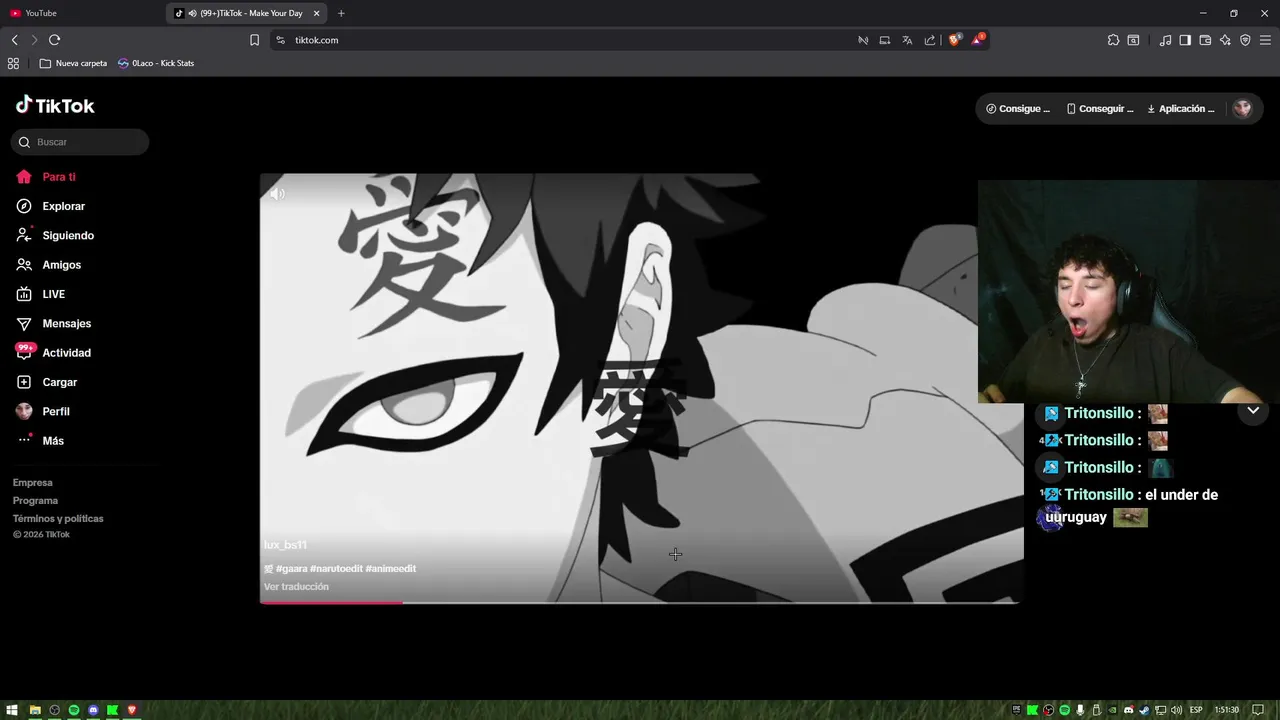This screenshot has height=720, width=1280.
Task: Open a new browser tab
Action: tap(341, 13)
